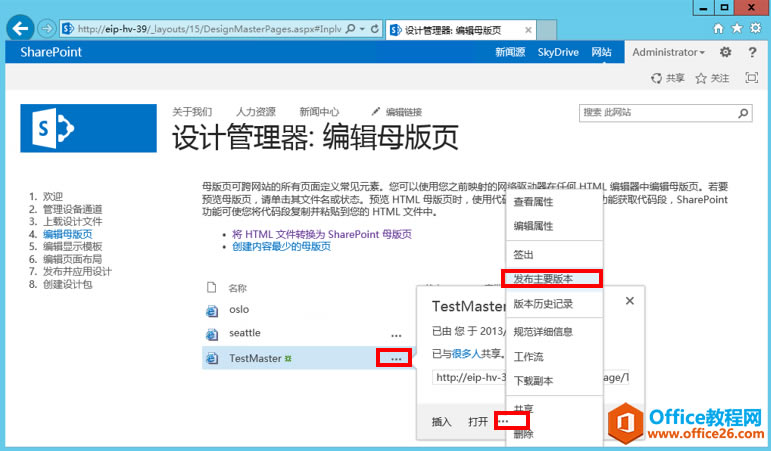Open the SharePoint settings gear
The width and height of the screenshot is (771, 451).
[725, 52]
